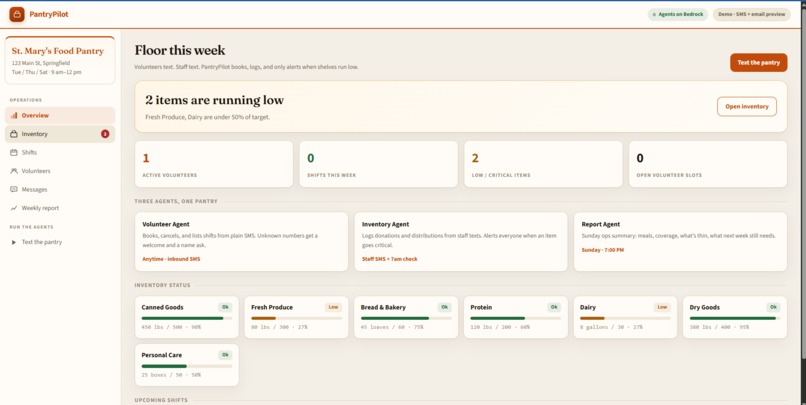806x405 pixels.
Task: Click the Personal Care progress bar
Action: pyautogui.click(x=187, y=366)
